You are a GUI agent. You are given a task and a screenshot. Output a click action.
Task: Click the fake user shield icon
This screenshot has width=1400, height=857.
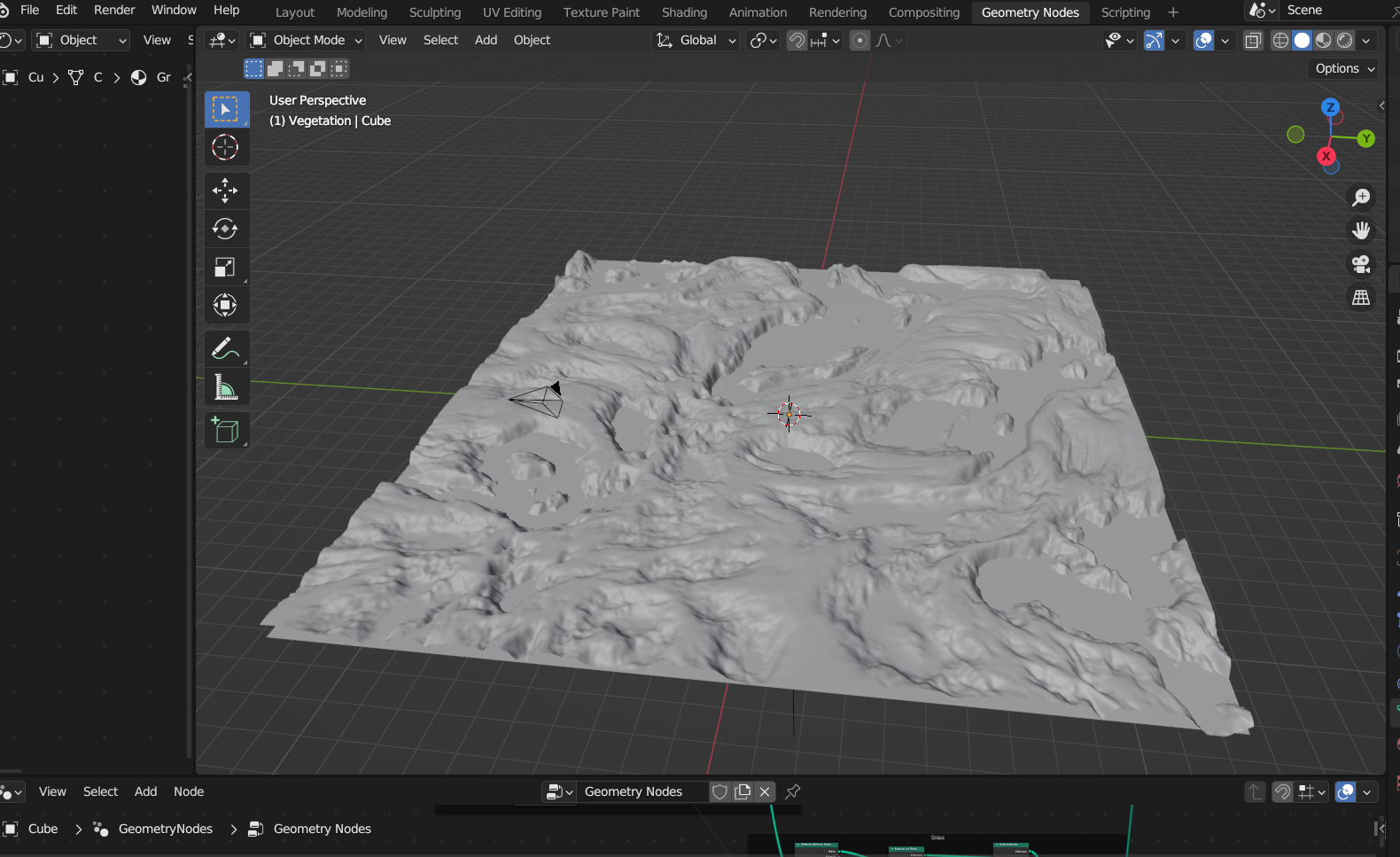click(x=720, y=791)
